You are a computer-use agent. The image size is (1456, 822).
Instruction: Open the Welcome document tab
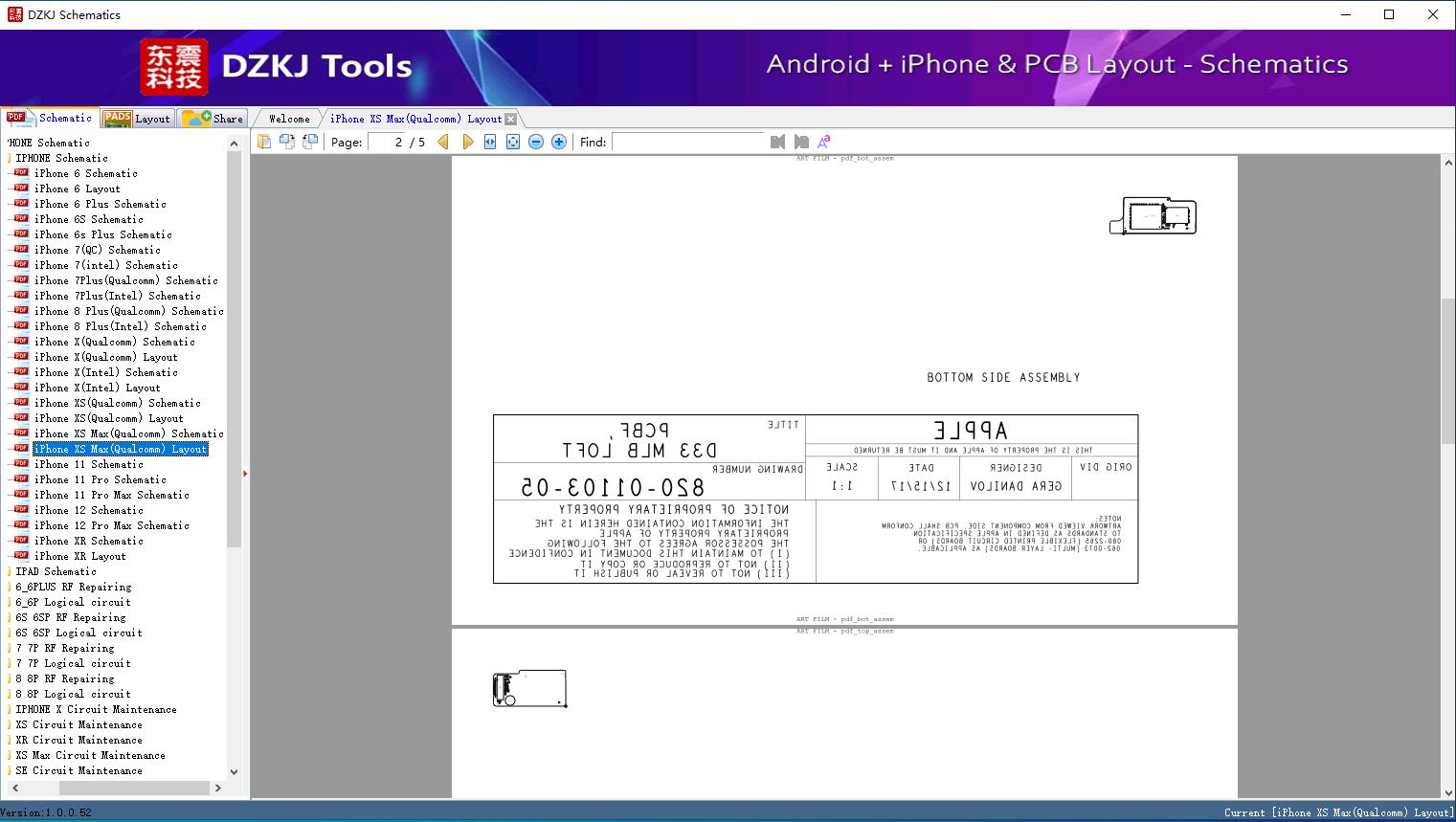pos(289,119)
